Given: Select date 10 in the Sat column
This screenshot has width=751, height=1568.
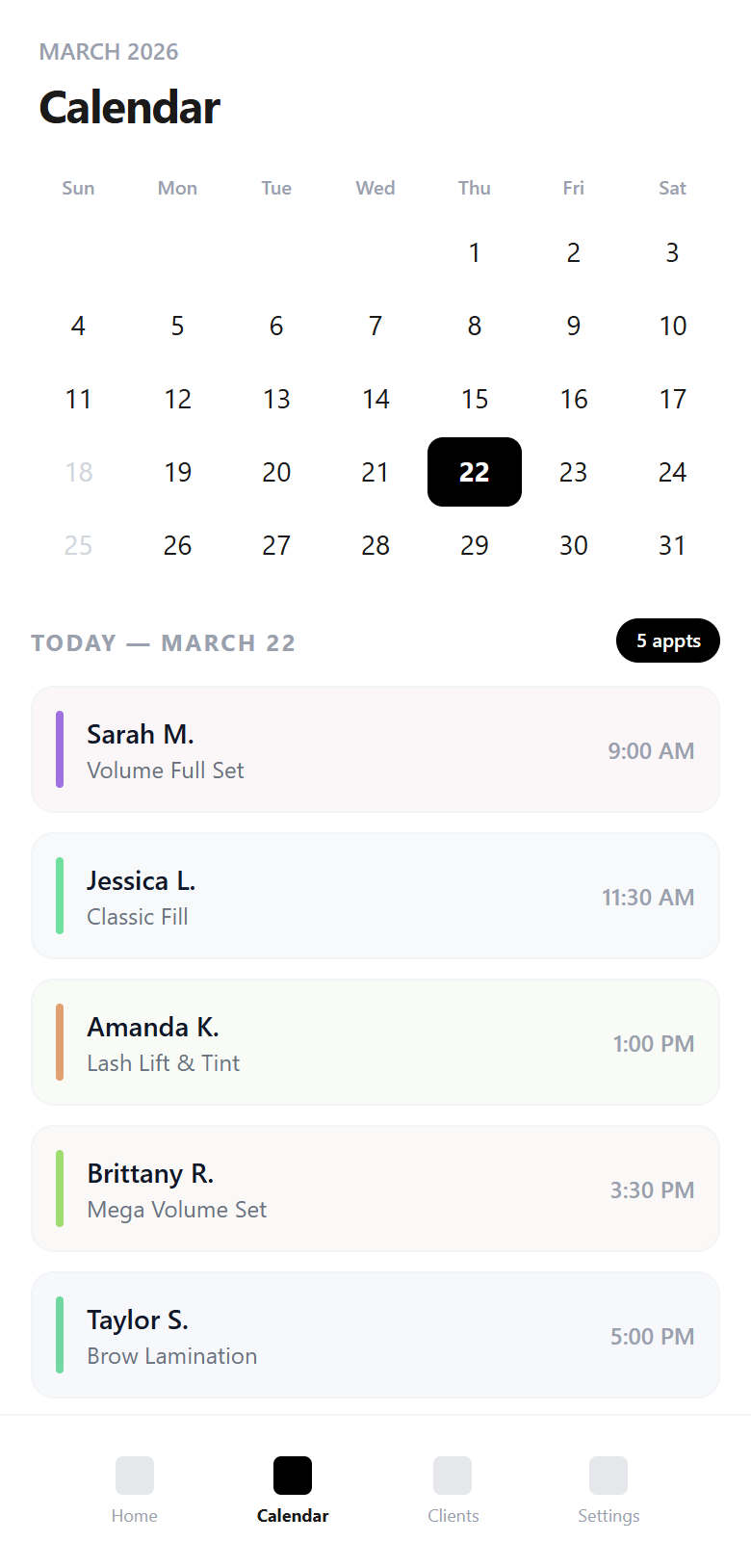Looking at the screenshot, I should coord(672,326).
